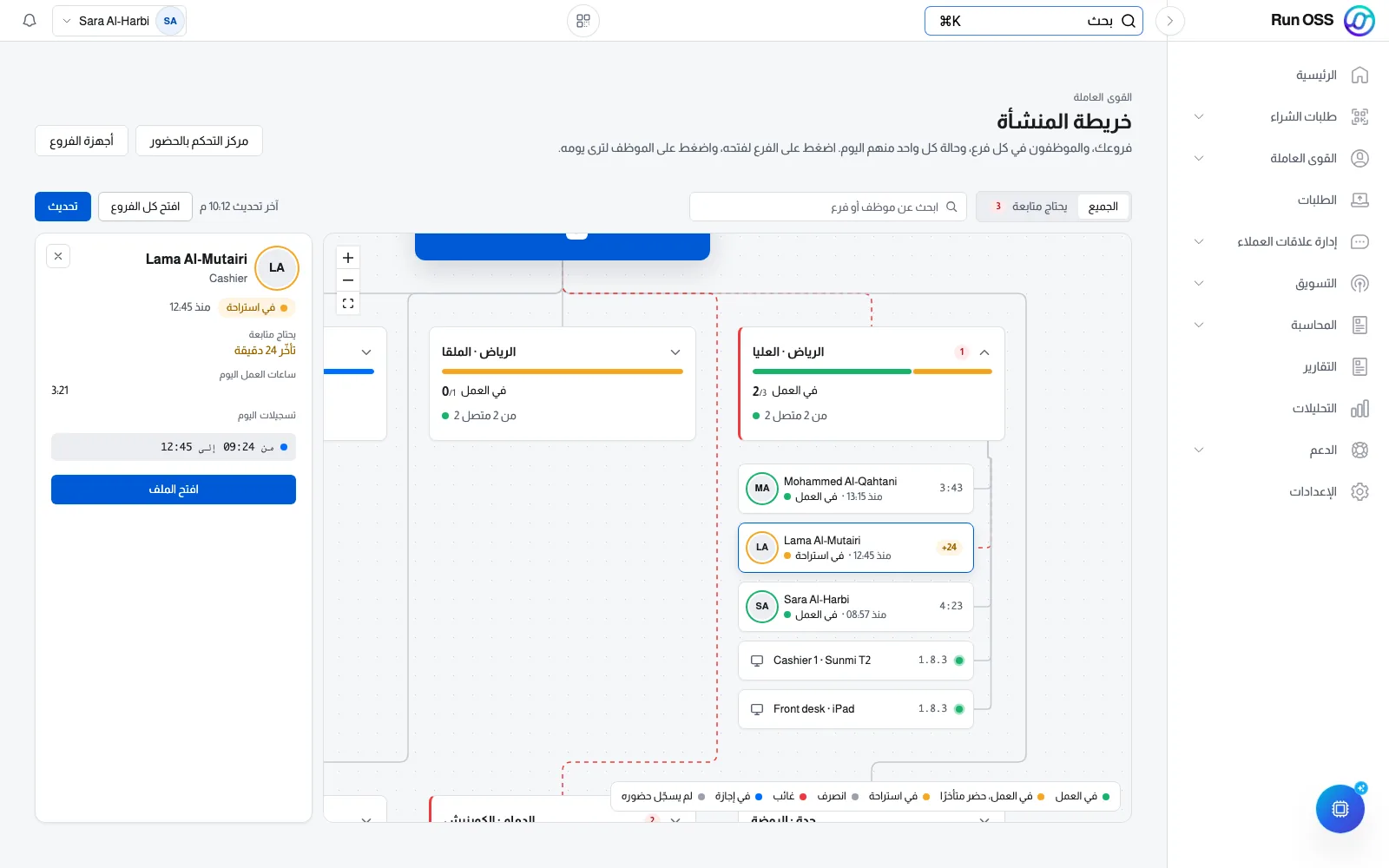Click the الطلبات sidebar icon
Image resolution: width=1389 pixels, height=868 pixels.
click(x=1360, y=201)
